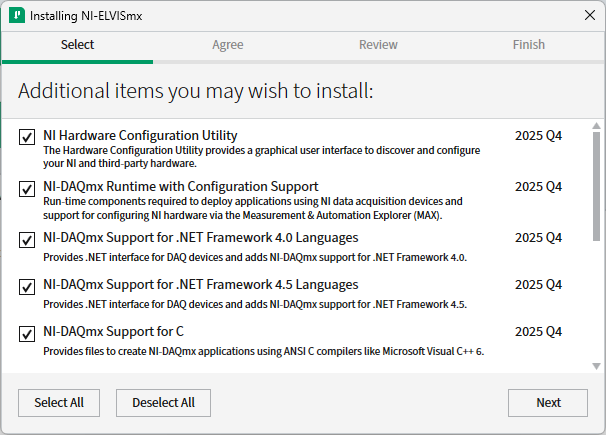Proceed with the Next button
The width and height of the screenshot is (606, 435).
[548, 403]
